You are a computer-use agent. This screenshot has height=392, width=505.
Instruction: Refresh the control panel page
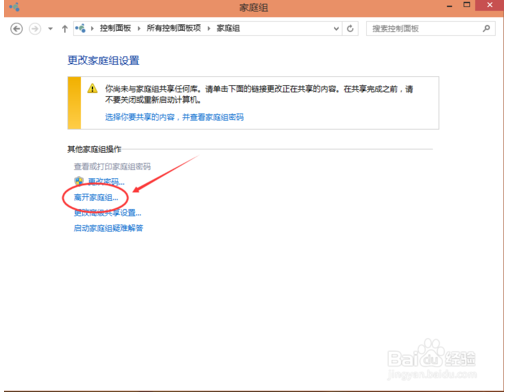coord(350,29)
